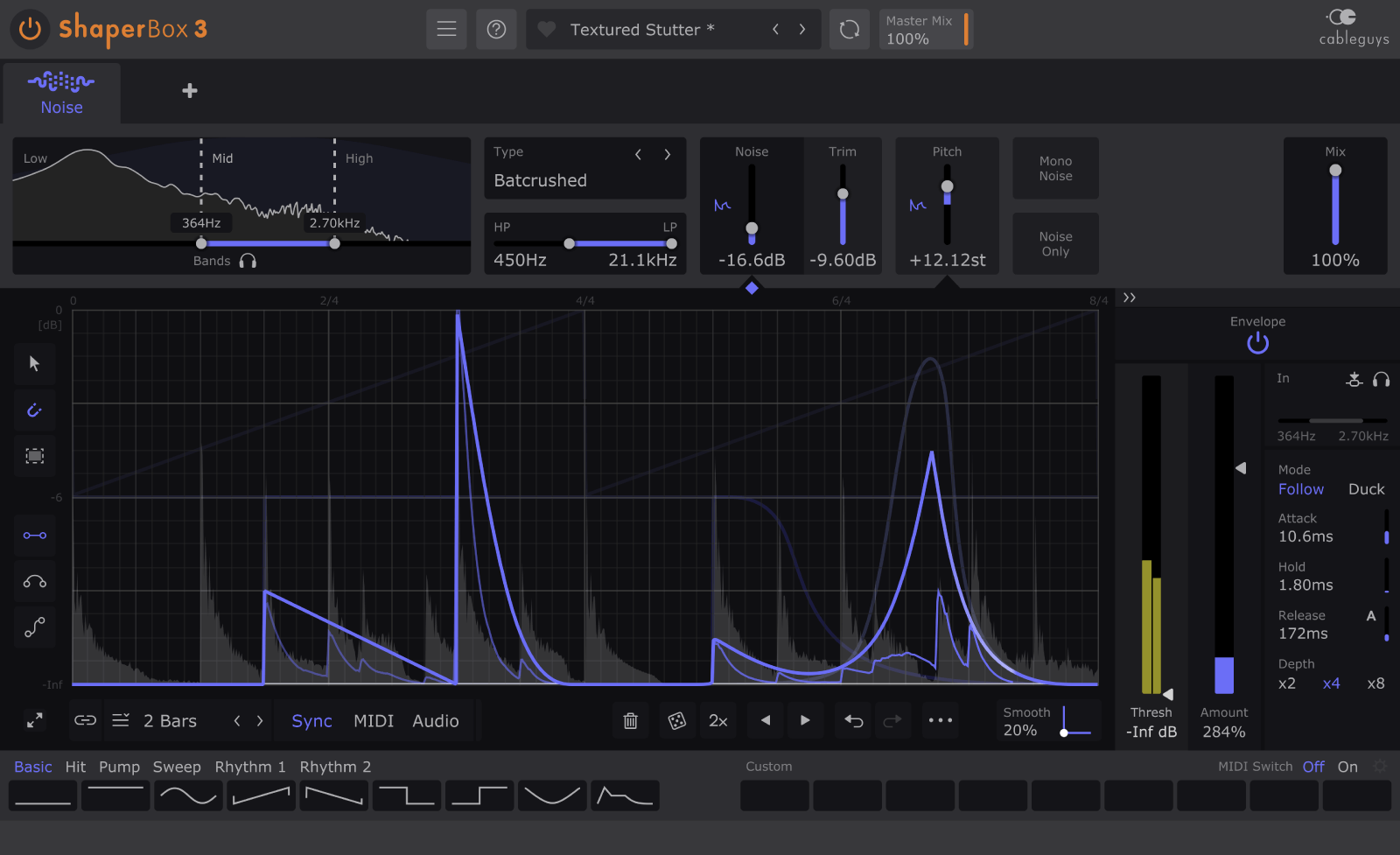Set envelope Depth to x2
The height and width of the screenshot is (855, 1400).
coord(1287,683)
